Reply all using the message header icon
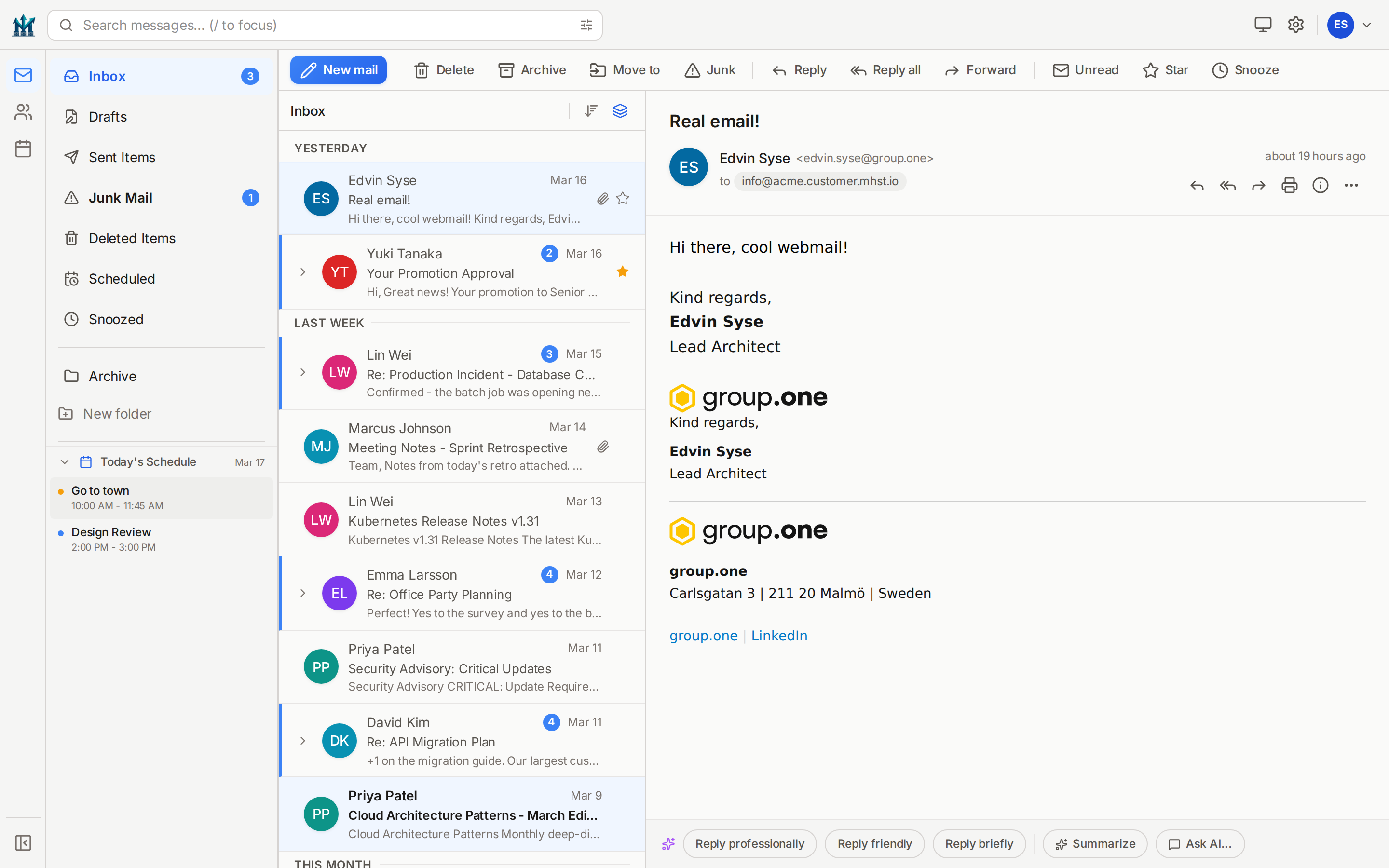The image size is (1389, 868). (1228, 185)
